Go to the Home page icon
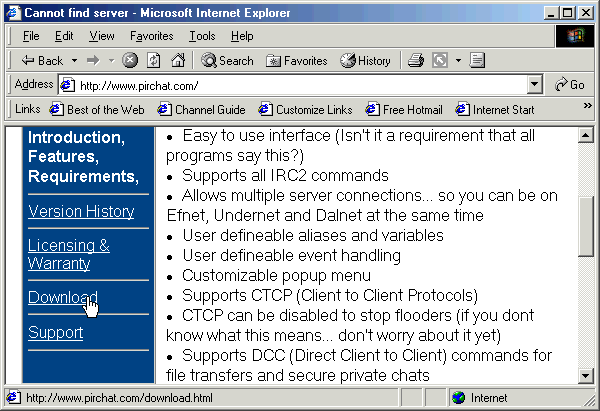Screen dimensions: 600x411 pyautogui.click(x=178, y=60)
